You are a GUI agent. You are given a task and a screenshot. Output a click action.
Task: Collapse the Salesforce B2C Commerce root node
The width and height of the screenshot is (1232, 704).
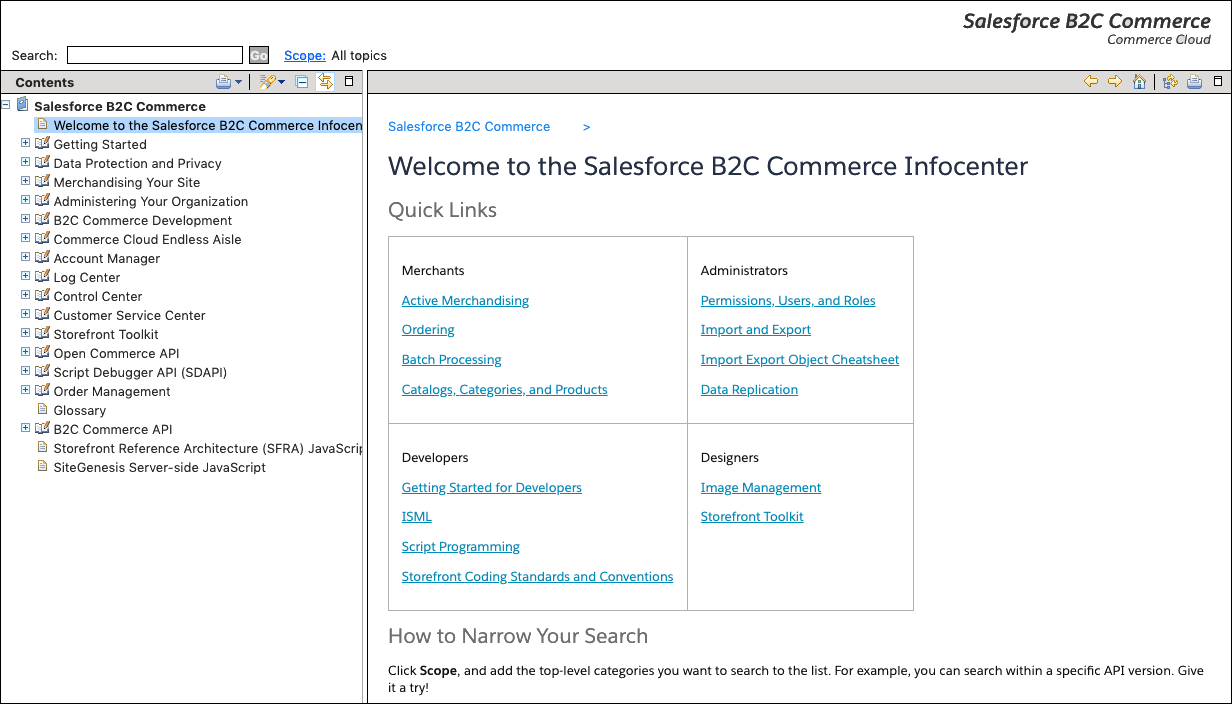tap(6, 104)
